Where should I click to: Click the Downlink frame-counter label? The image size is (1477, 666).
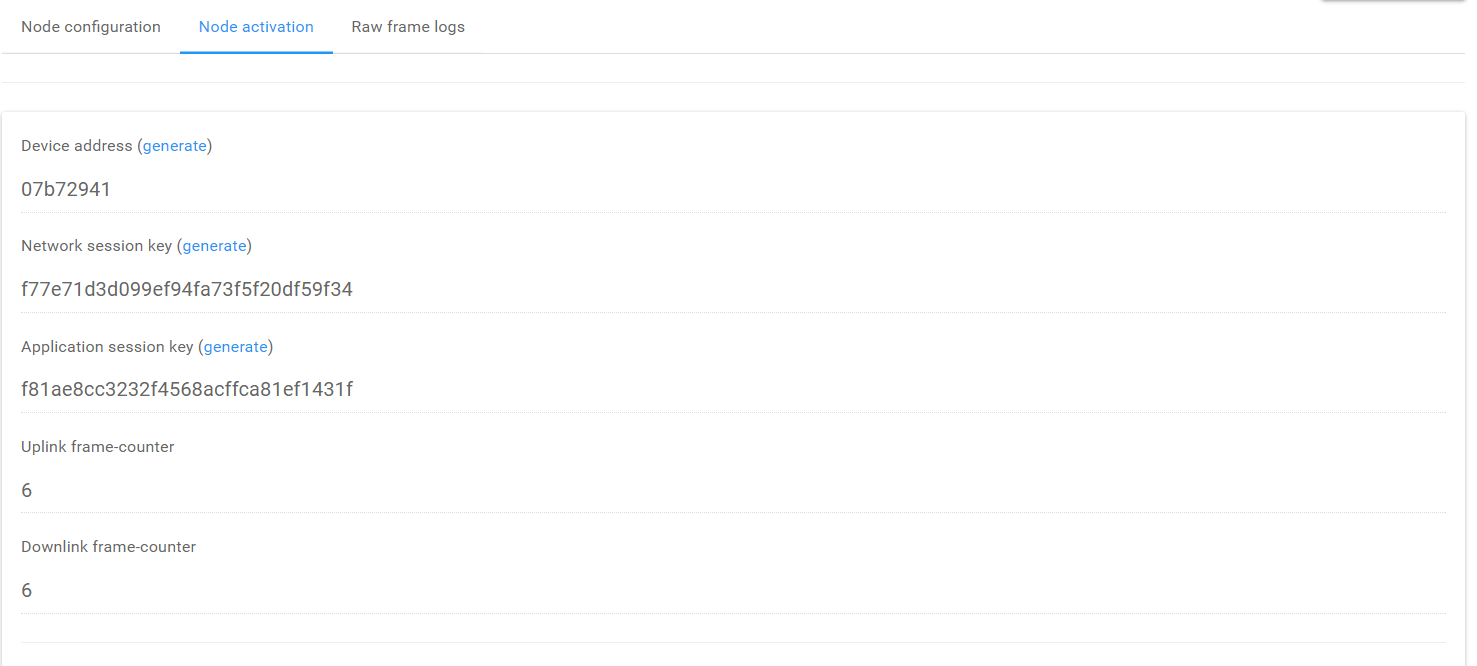coord(109,547)
